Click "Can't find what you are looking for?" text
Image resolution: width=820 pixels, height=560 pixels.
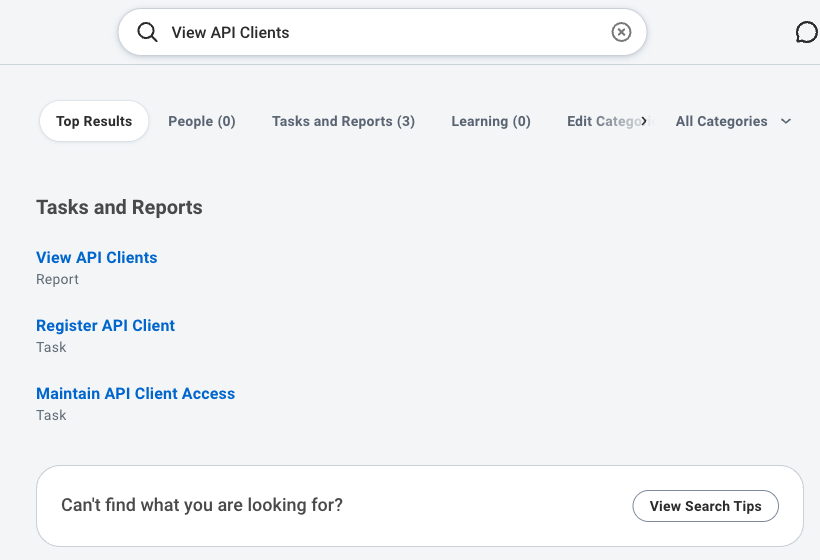202,505
